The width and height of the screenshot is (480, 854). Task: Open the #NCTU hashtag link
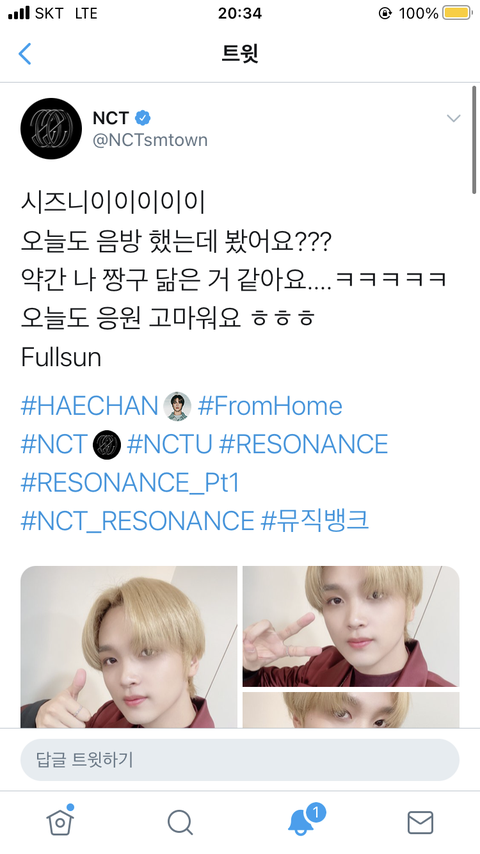click(169, 444)
